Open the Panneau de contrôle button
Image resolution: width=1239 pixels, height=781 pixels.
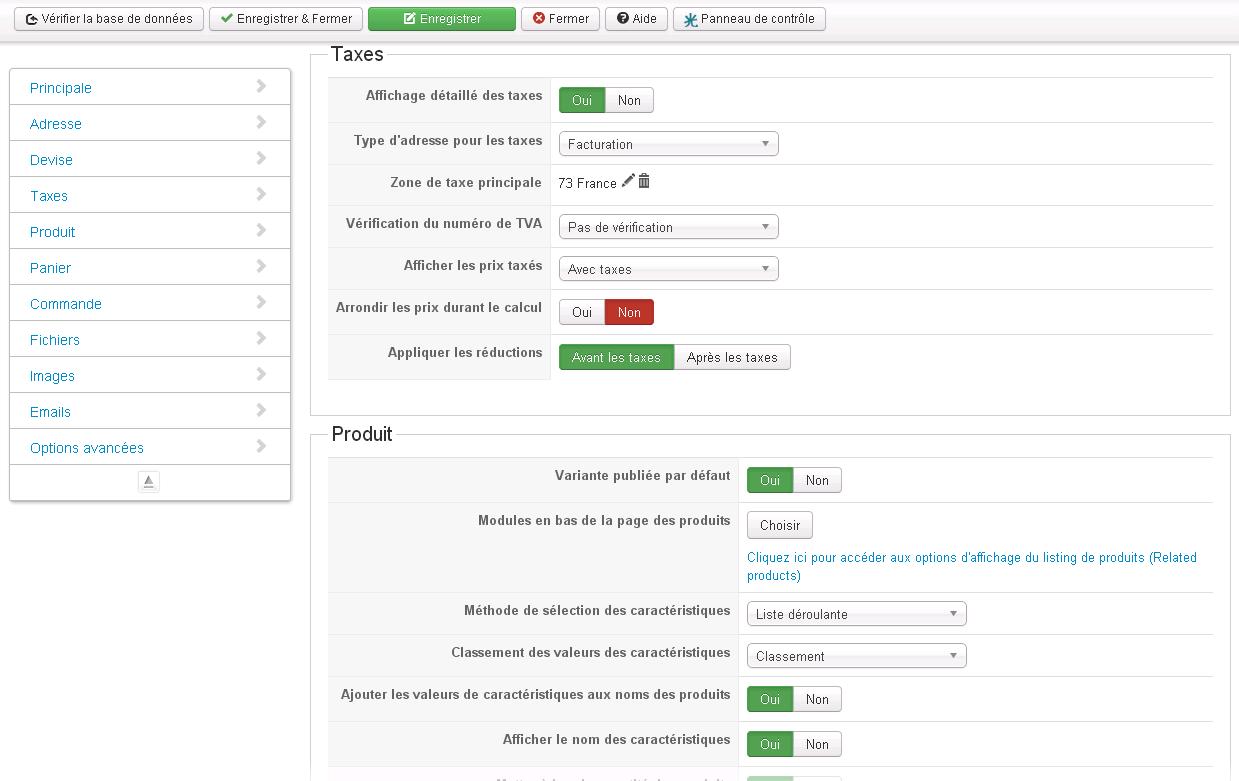749,19
